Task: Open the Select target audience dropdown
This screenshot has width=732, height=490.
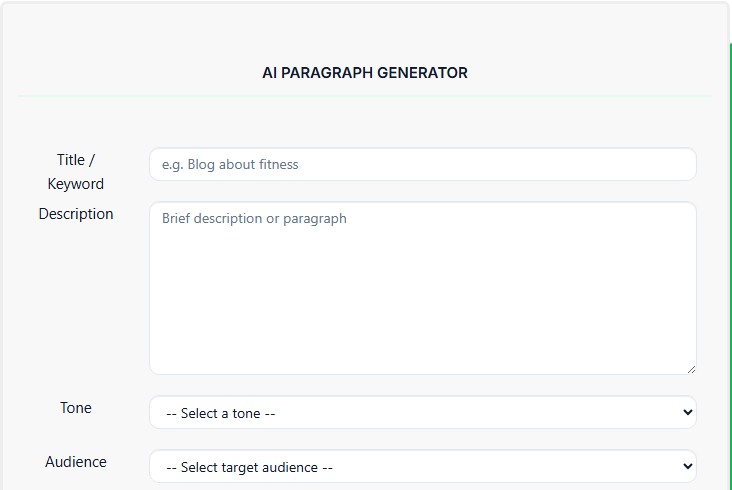Action: (x=422, y=466)
